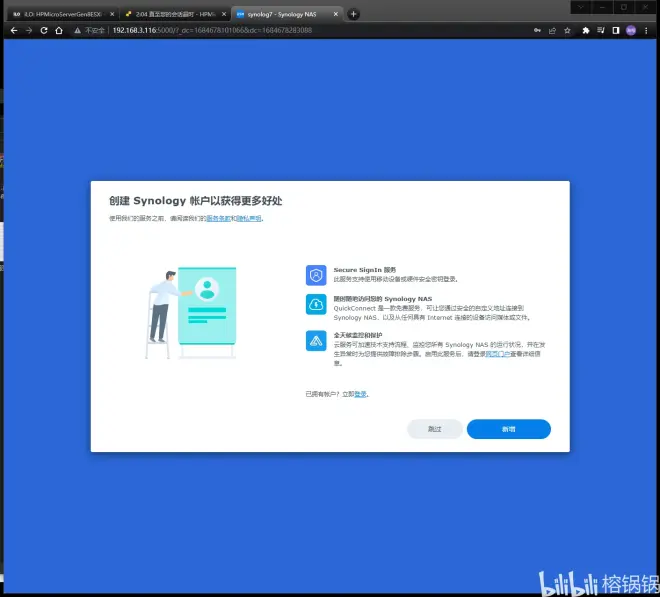This screenshot has height=597, width=660.
Task: Close the second browser tab
Action: [224, 14]
